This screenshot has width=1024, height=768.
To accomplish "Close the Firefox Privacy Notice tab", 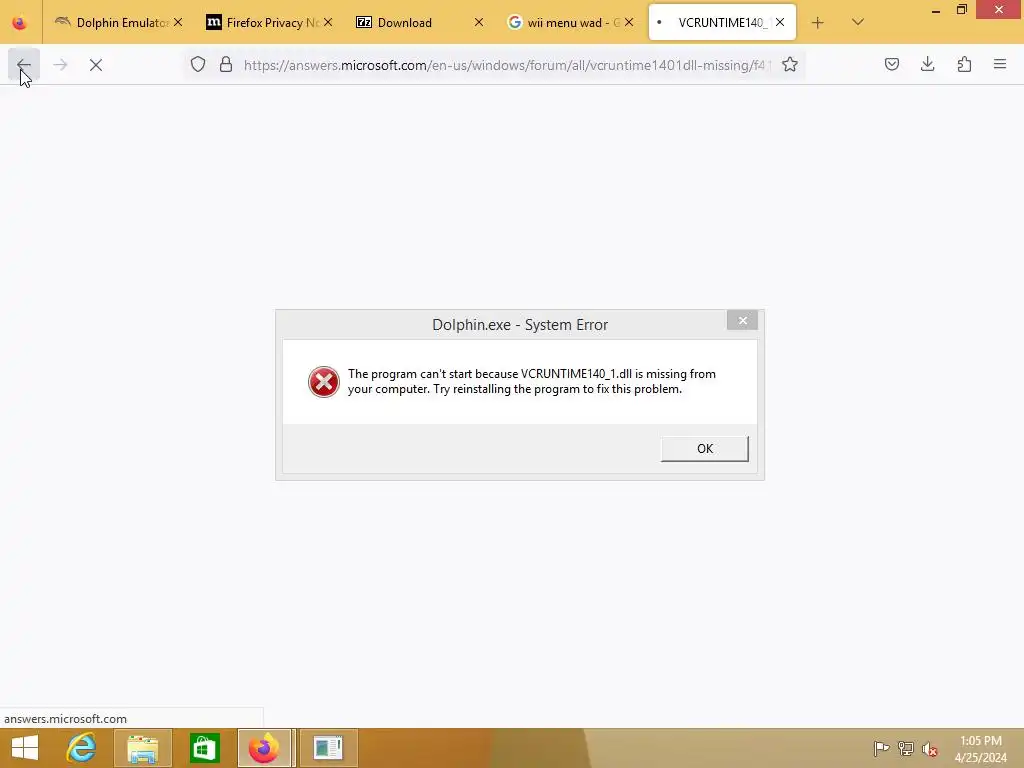I will click(328, 22).
